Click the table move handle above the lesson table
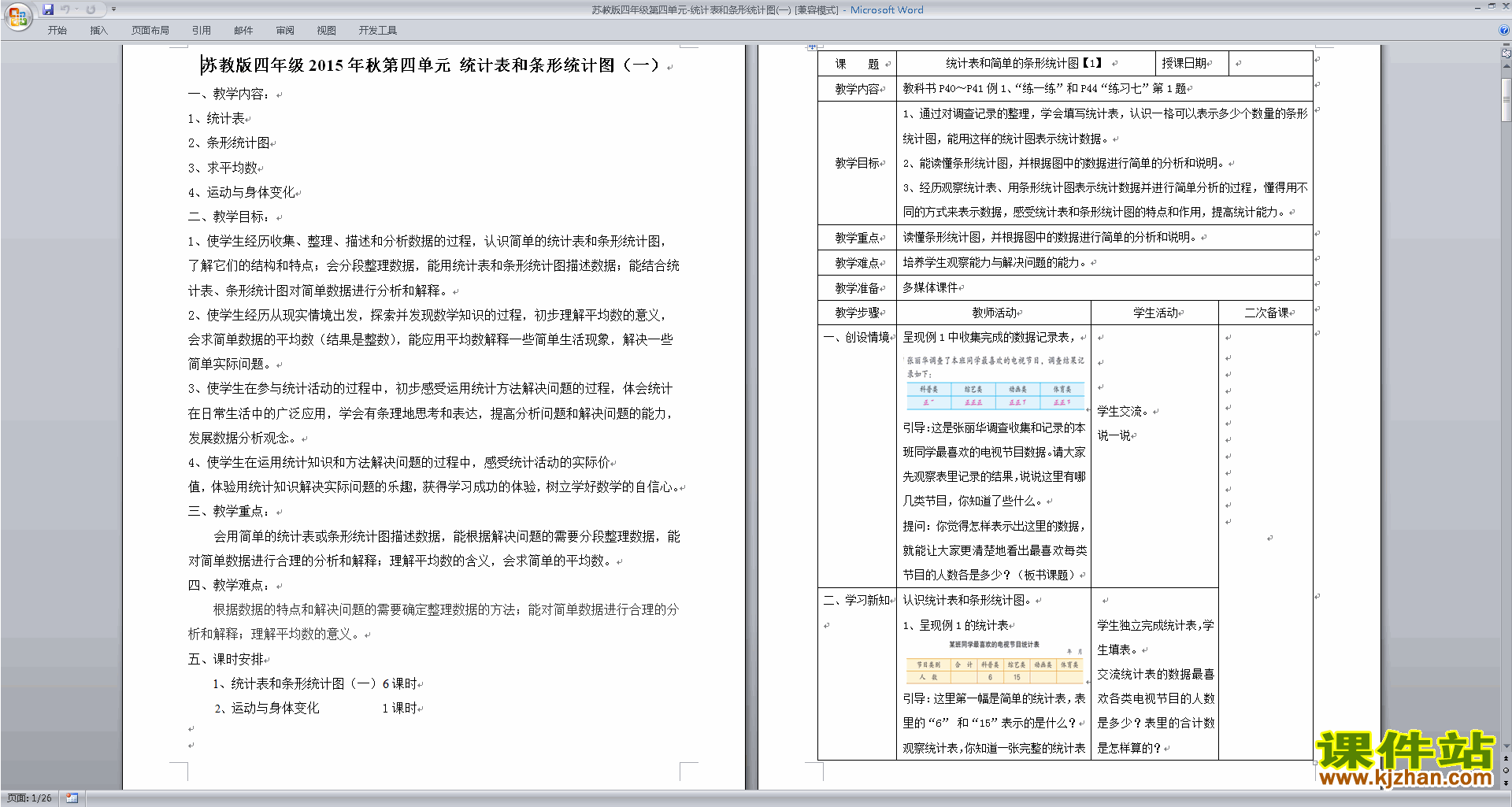Viewport: 1512px width, 807px height. [x=812, y=47]
